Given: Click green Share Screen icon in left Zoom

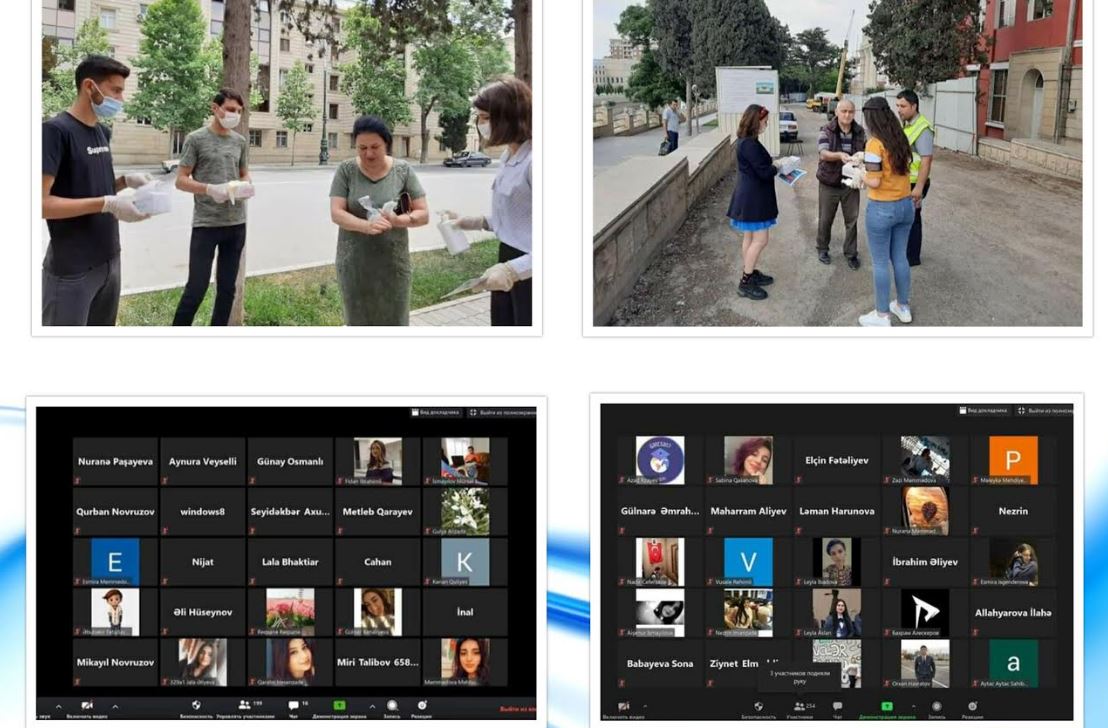Looking at the screenshot, I should [x=339, y=706].
